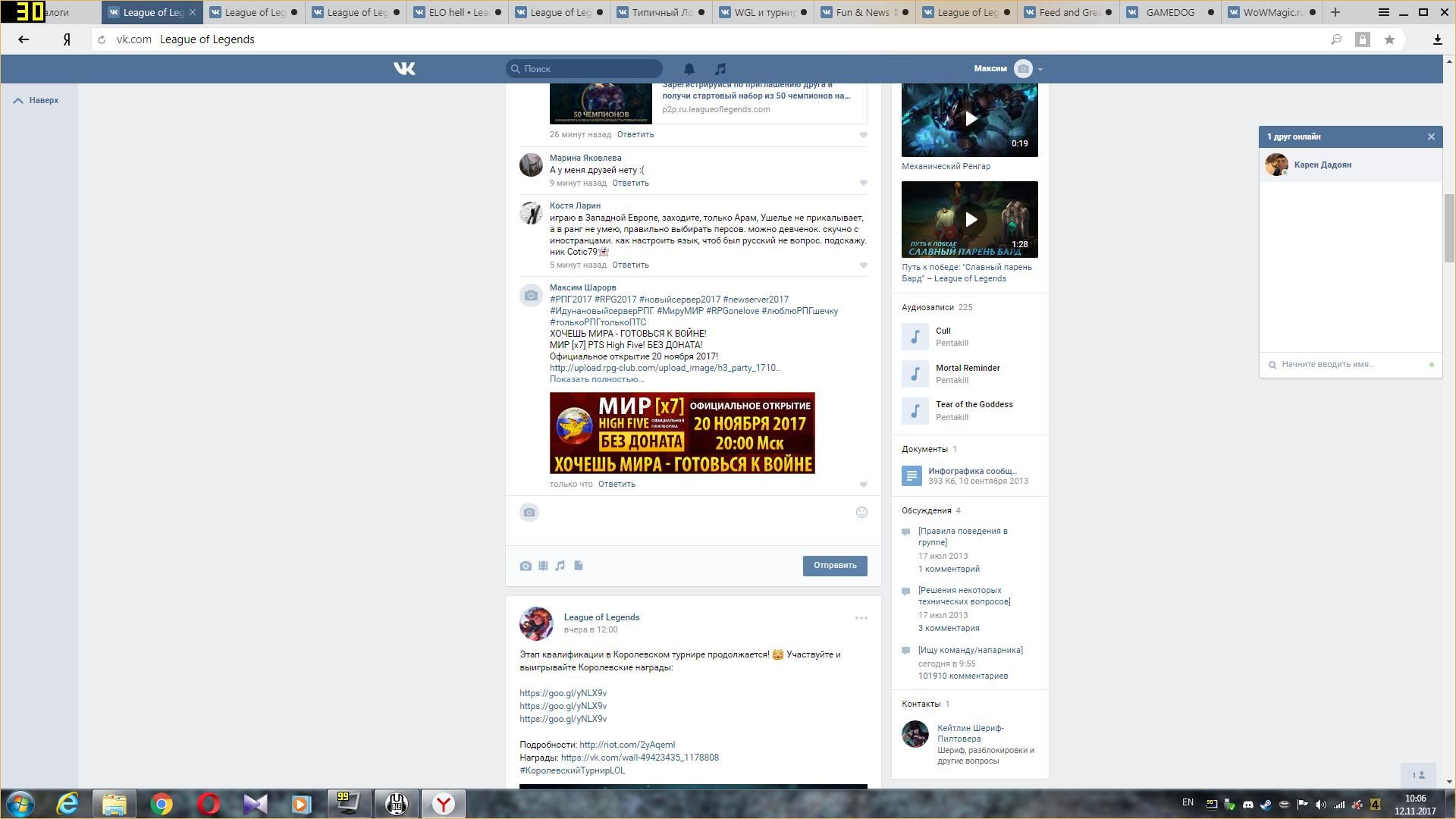
Task: Click the friends counter button at bottom right
Action: [x=1418, y=775]
